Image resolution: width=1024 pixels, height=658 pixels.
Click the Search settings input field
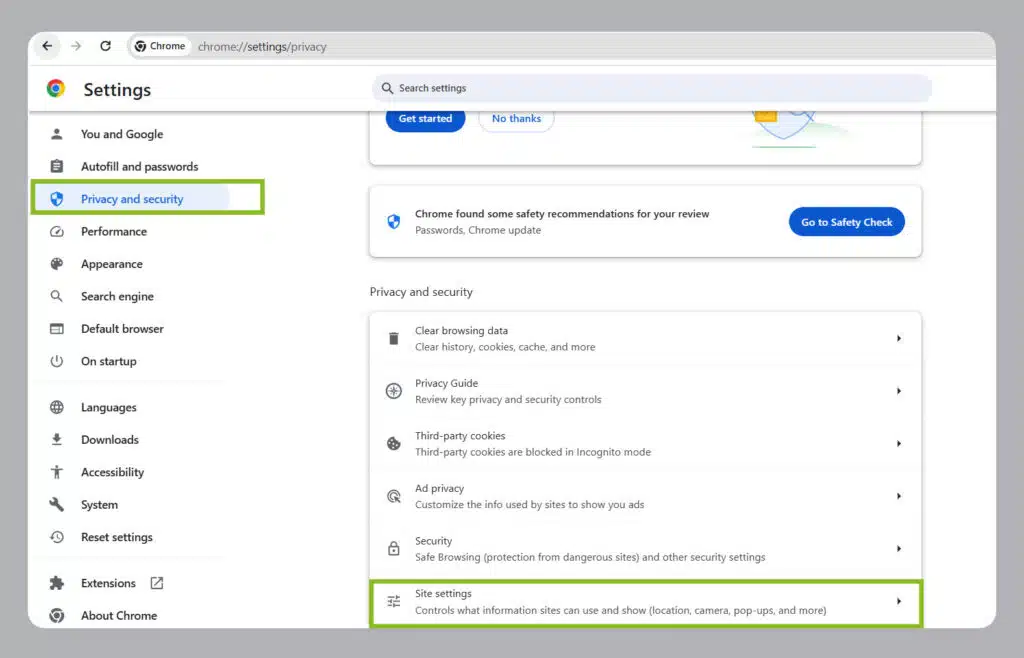coord(652,88)
